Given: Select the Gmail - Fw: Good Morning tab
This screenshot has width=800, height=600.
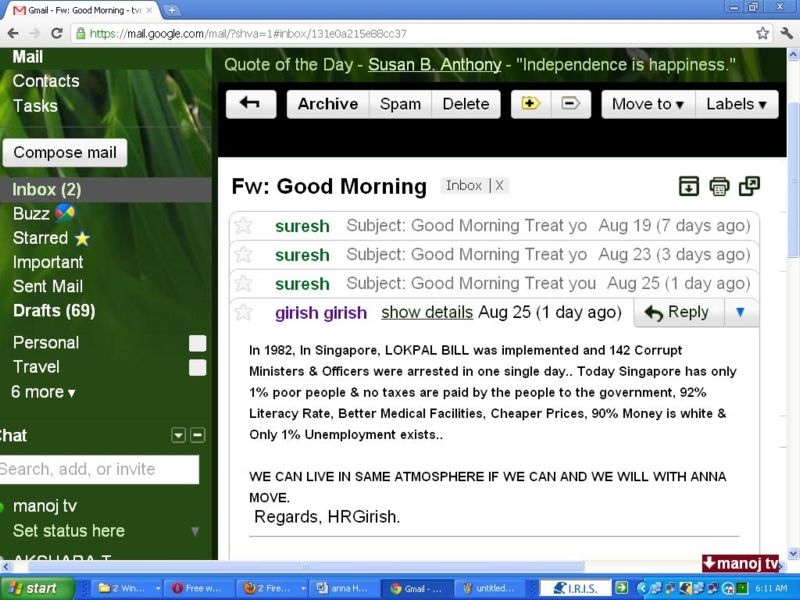Looking at the screenshot, I should 82,10.
